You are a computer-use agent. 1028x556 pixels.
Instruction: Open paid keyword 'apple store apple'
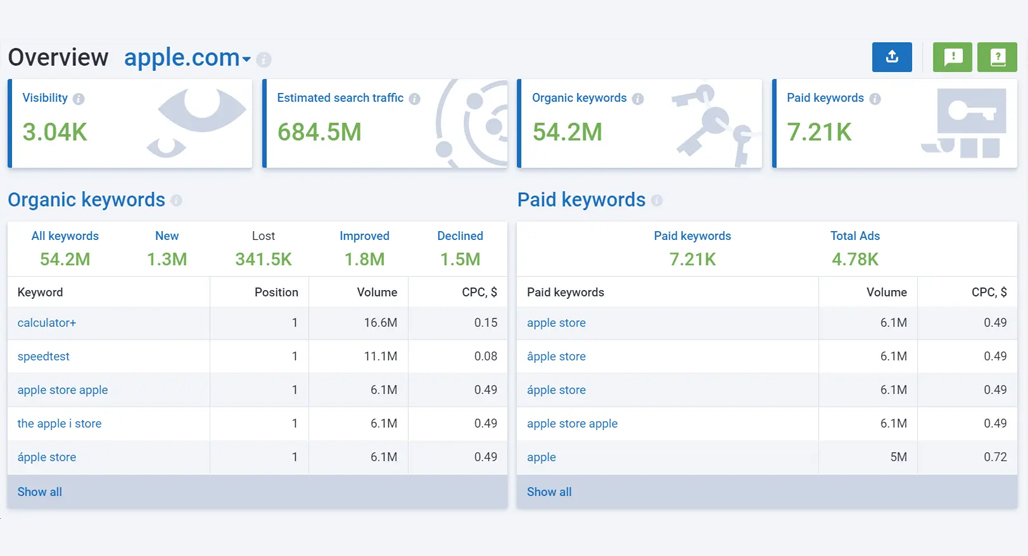(x=572, y=424)
